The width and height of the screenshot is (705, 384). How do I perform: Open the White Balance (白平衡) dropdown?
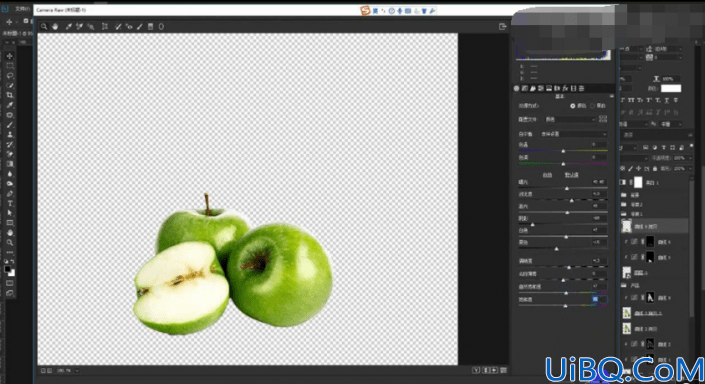point(573,134)
